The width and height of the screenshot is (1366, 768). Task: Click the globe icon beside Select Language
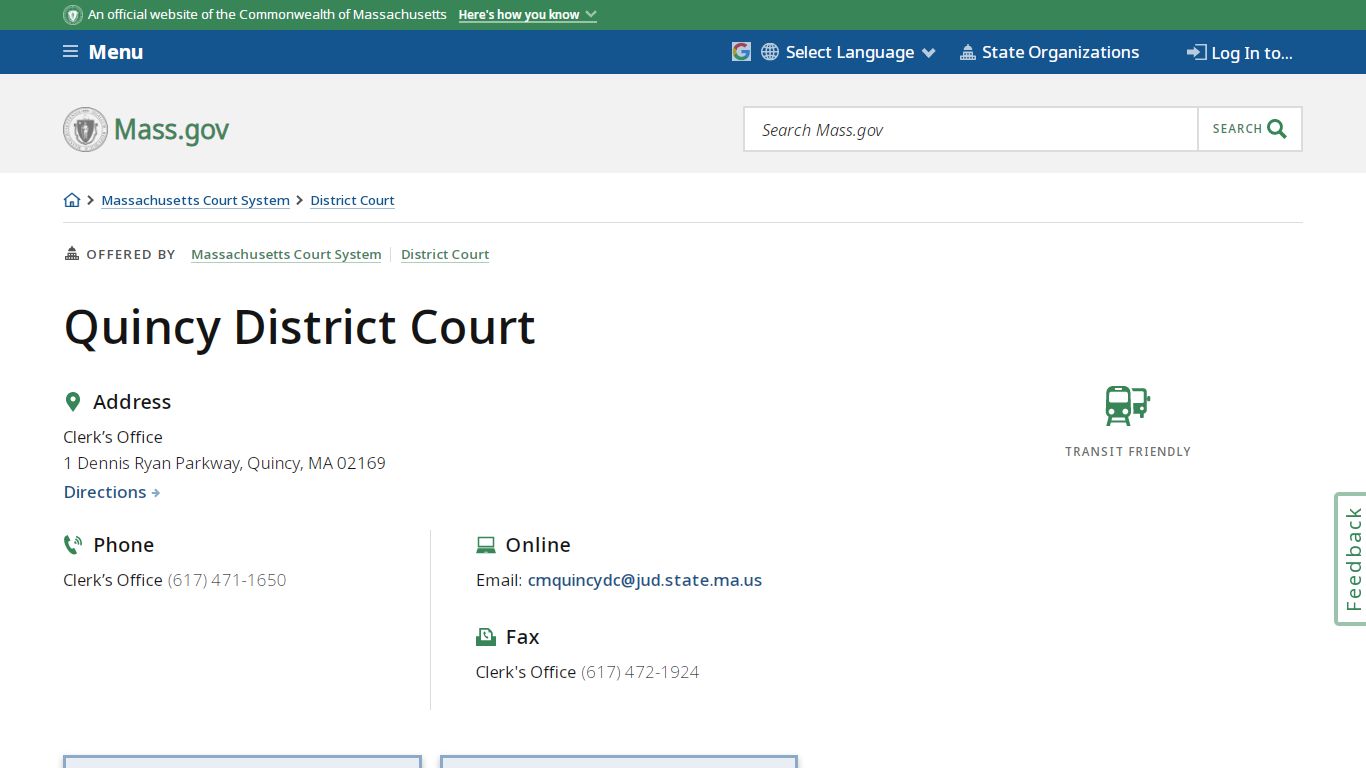point(770,52)
